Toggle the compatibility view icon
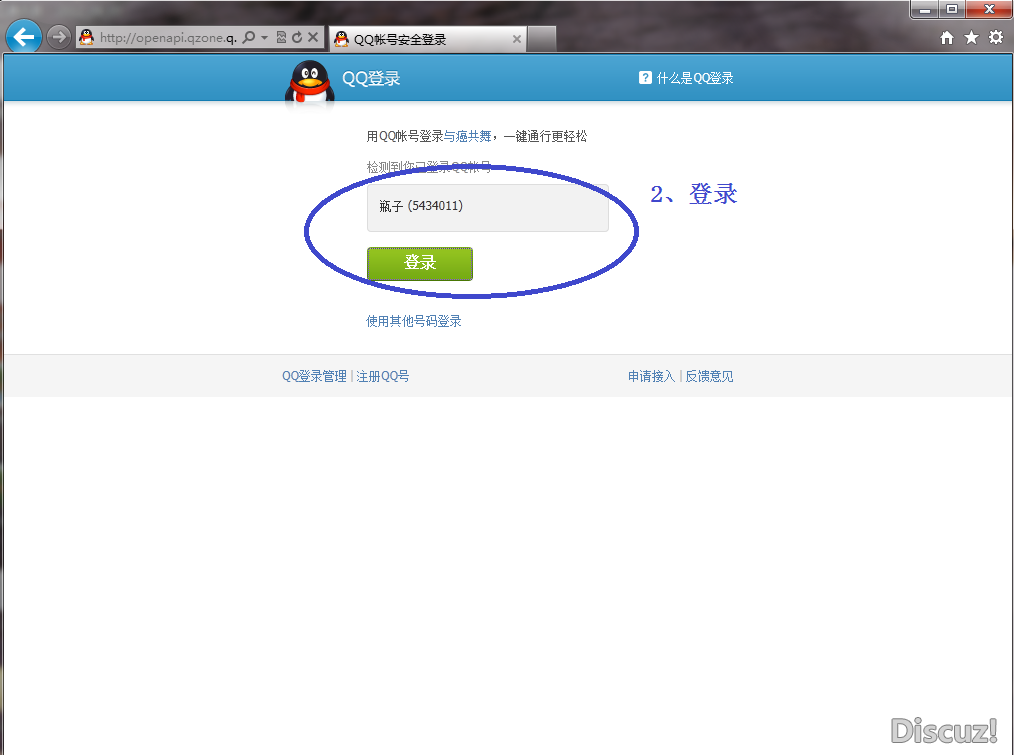This screenshot has height=755, width=1014. [x=281, y=38]
